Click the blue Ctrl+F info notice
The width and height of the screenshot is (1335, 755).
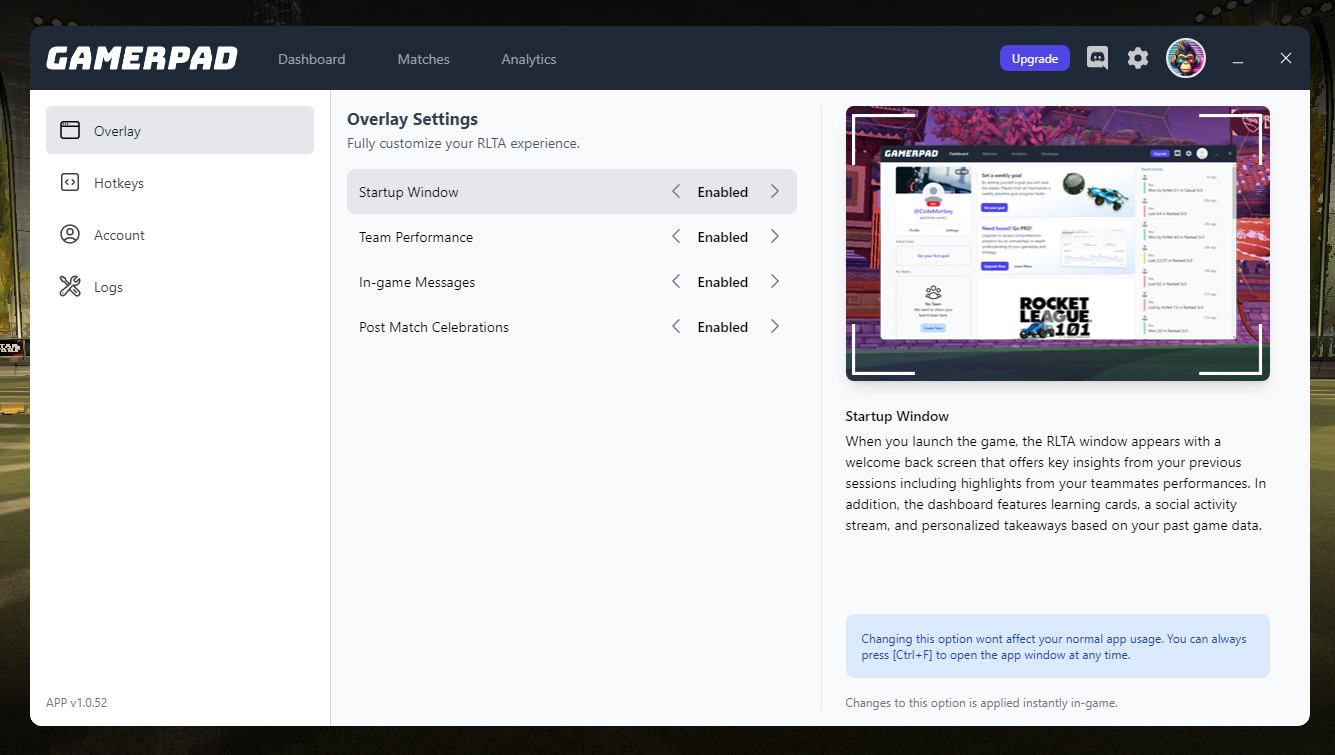[1058, 646]
